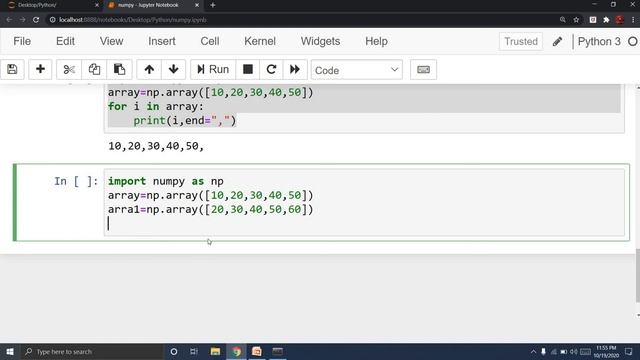Open the browser extensions puzzle icon

point(606,20)
